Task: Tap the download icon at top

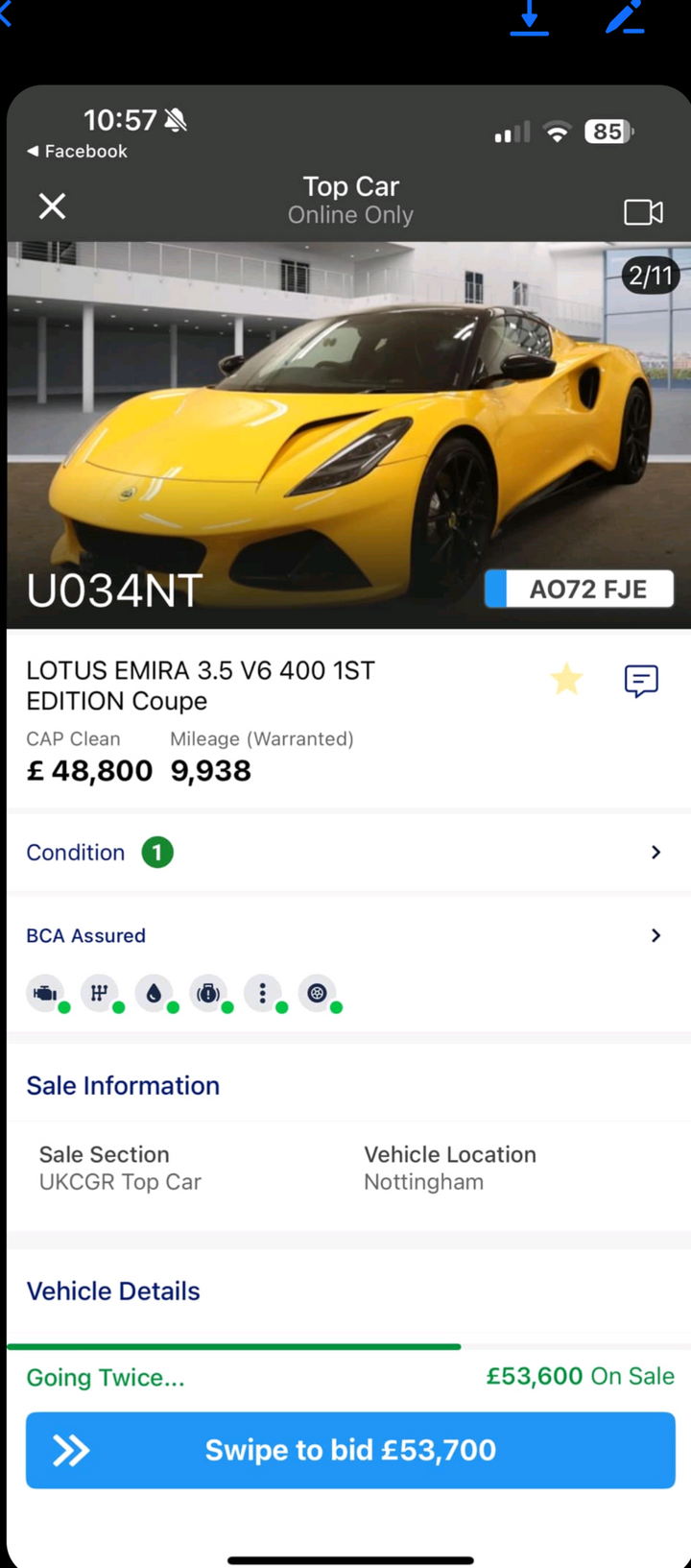Action: 529,17
